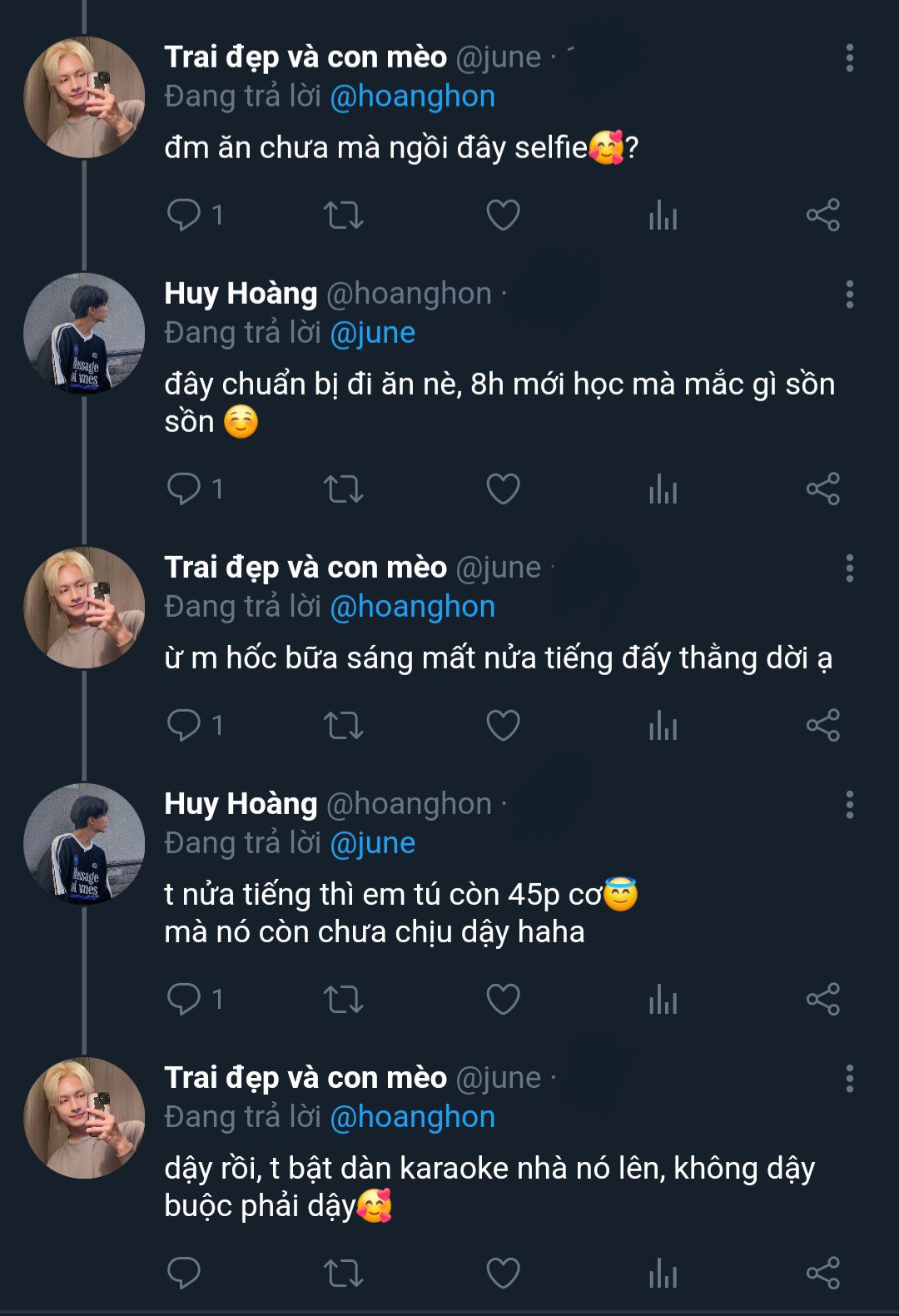Open more options for first tweet
Viewport: 899px width, 1316px height.
[849, 58]
